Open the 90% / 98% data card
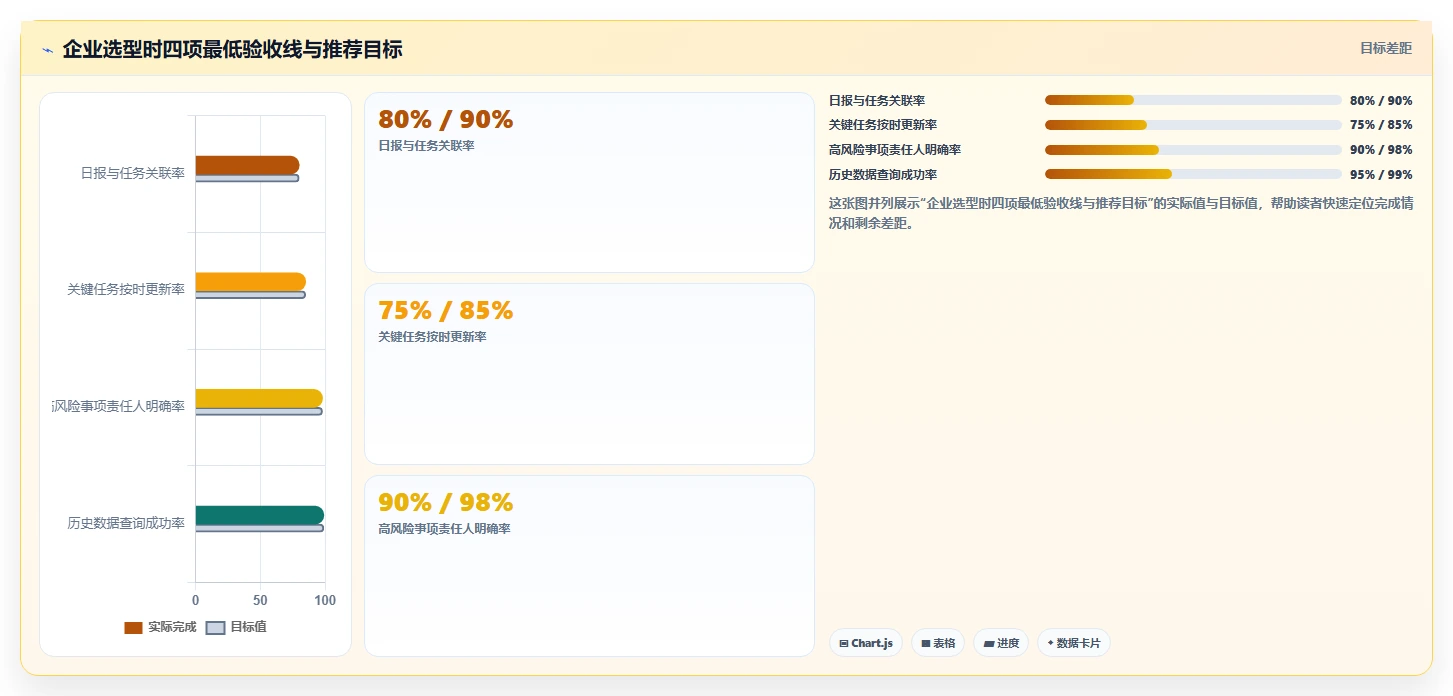This screenshot has width=1453, height=696. point(589,566)
